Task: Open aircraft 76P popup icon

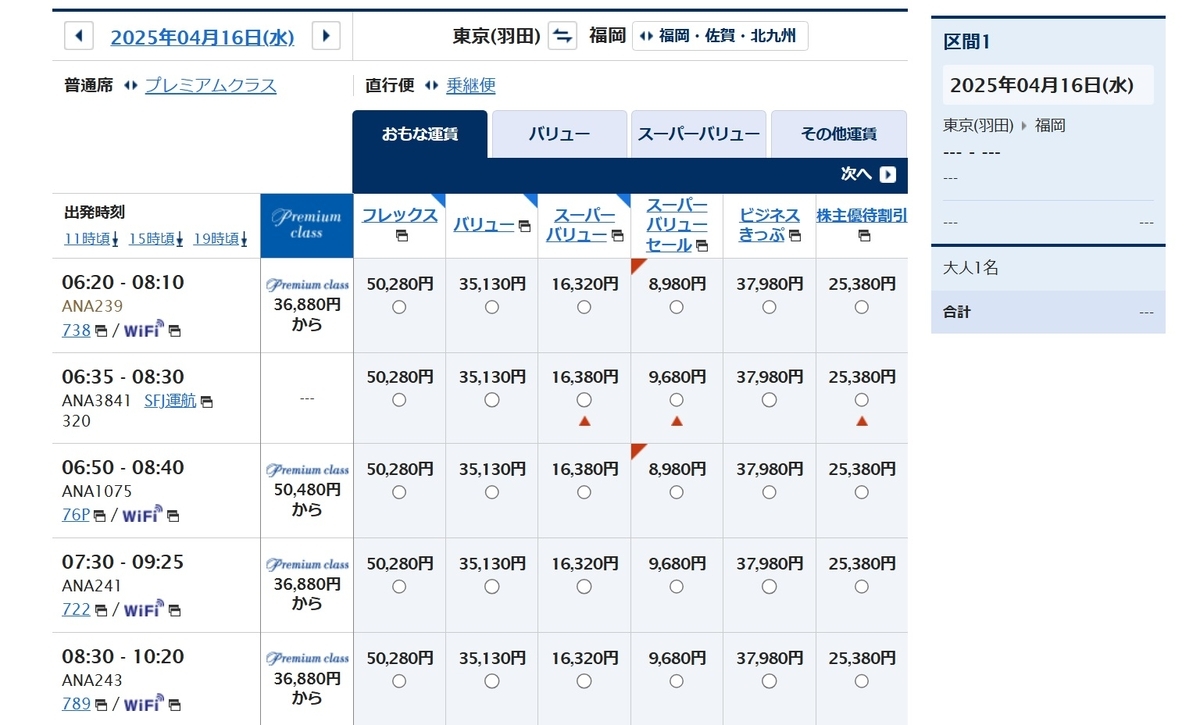Action: [x=100, y=516]
